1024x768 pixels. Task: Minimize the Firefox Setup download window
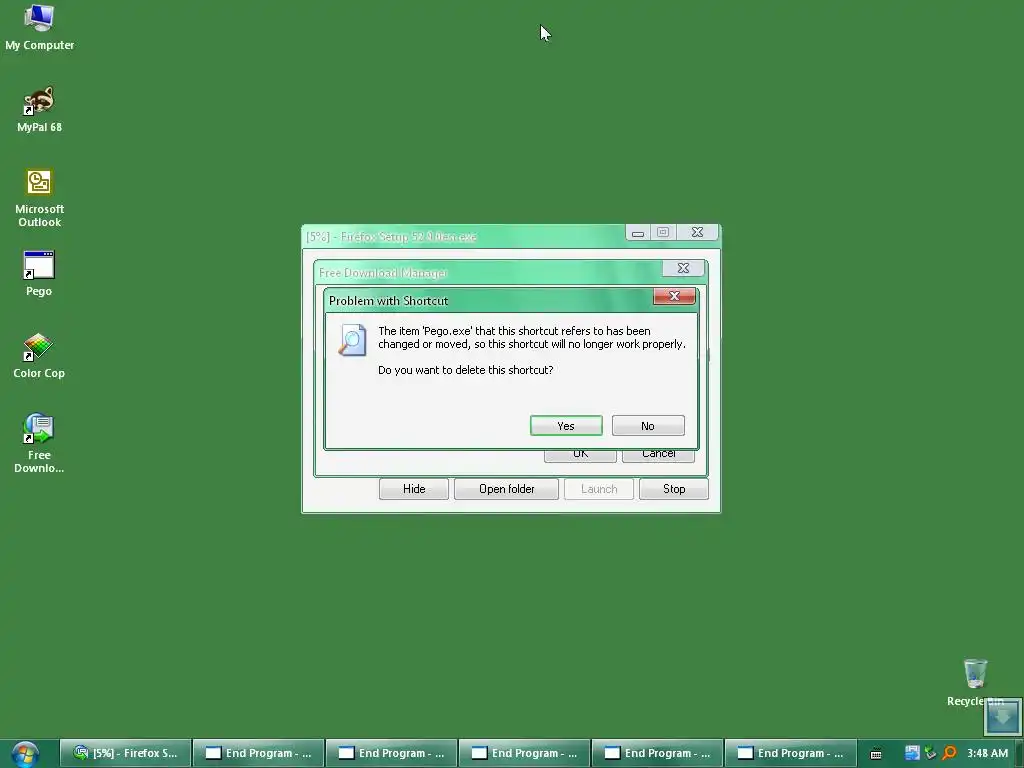click(638, 232)
